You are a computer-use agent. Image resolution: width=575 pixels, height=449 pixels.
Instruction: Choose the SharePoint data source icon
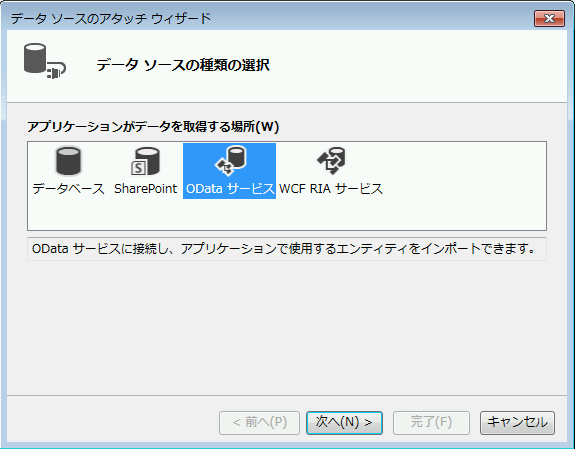(146, 161)
